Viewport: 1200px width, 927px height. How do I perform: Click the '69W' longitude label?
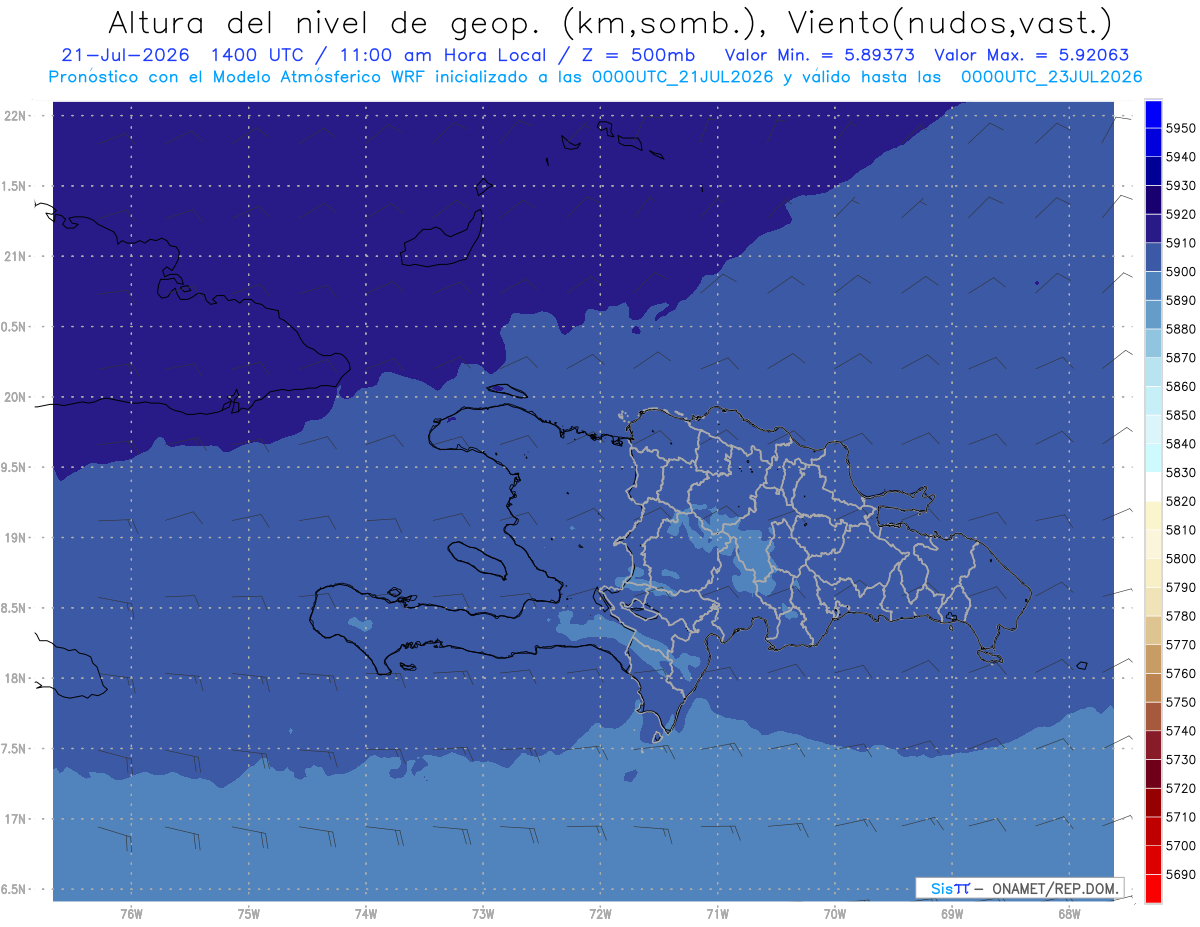[952, 914]
